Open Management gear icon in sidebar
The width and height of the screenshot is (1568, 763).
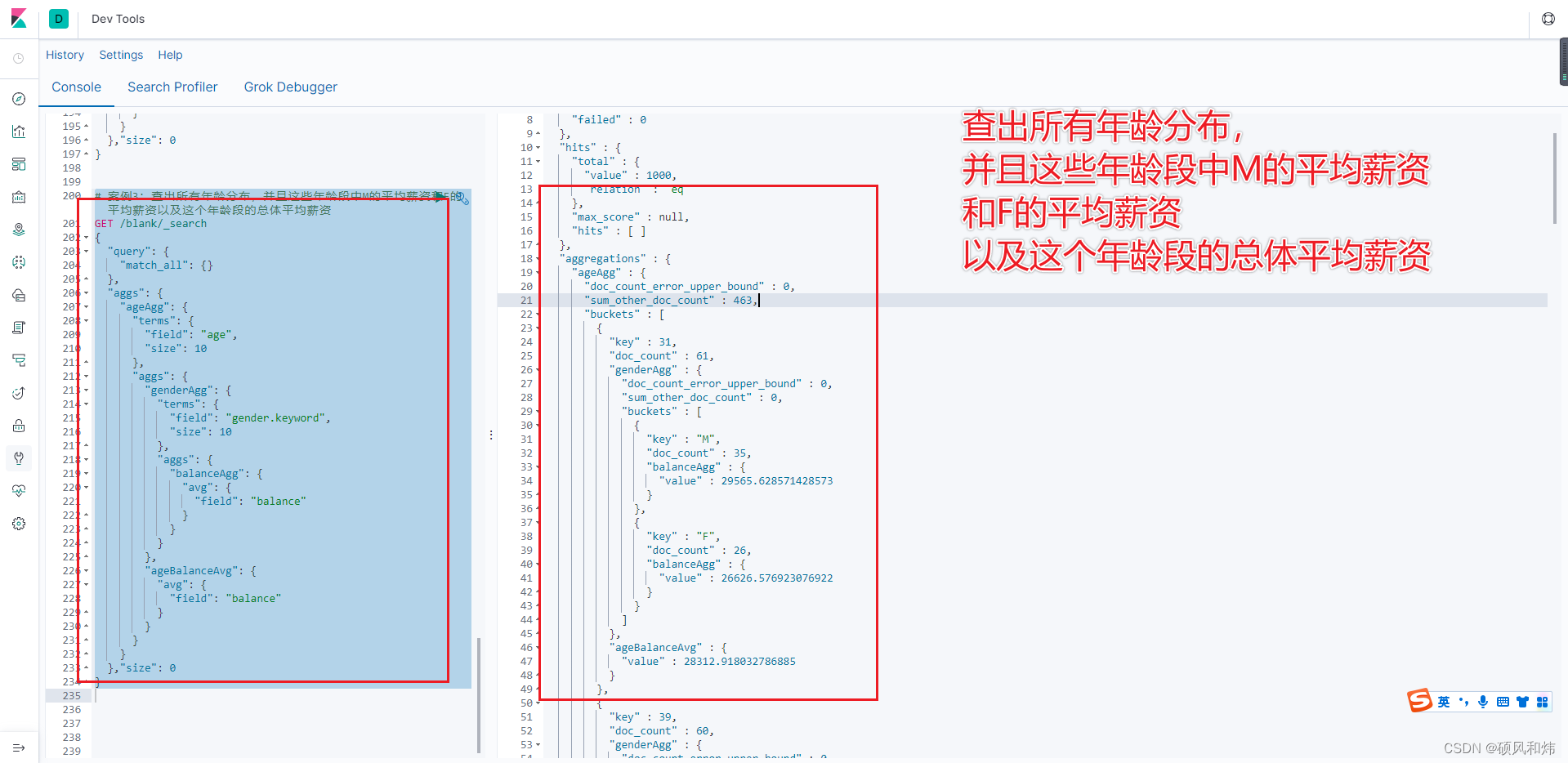[x=19, y=524]
